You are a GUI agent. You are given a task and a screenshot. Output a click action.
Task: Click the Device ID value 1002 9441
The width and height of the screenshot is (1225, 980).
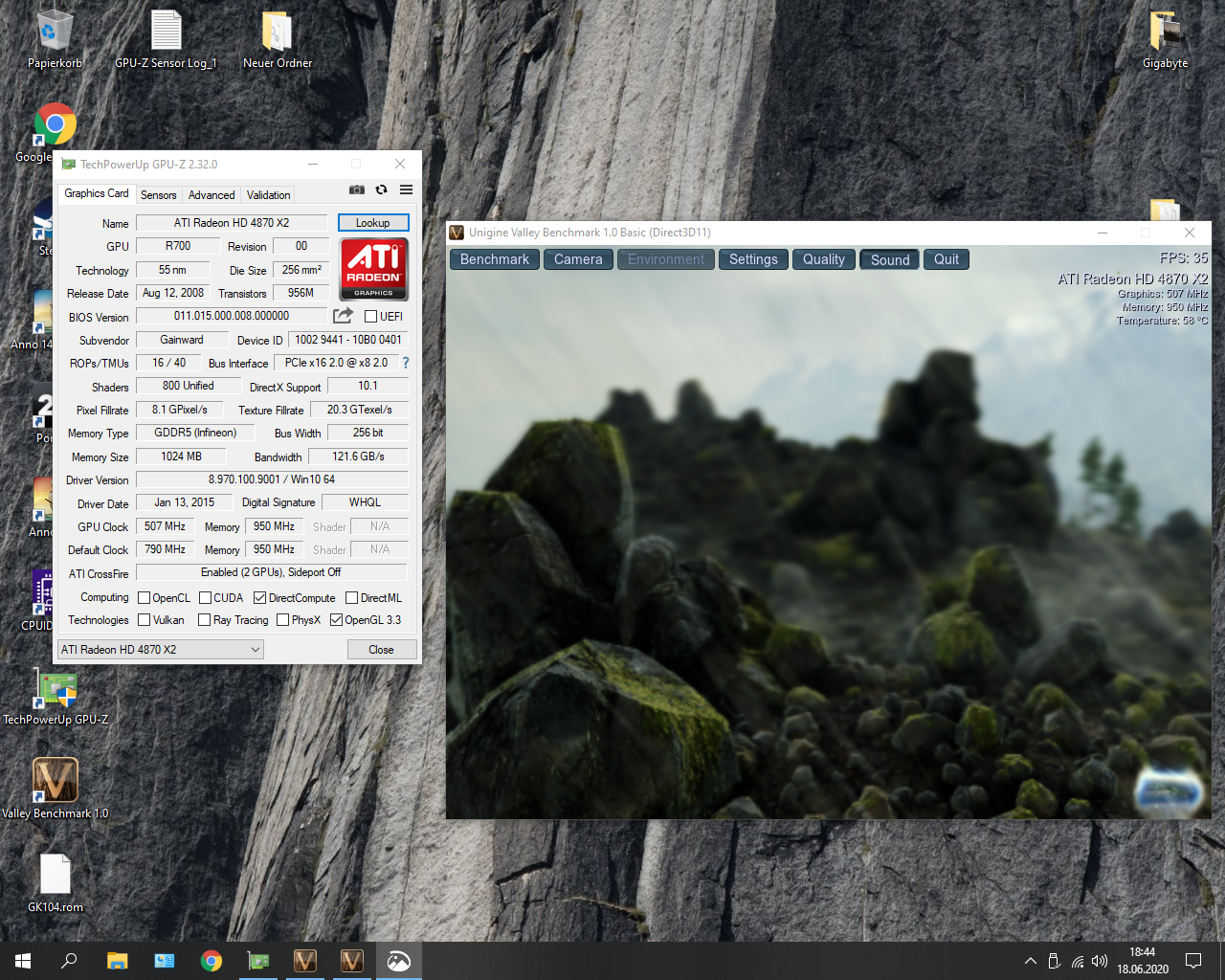348,340
